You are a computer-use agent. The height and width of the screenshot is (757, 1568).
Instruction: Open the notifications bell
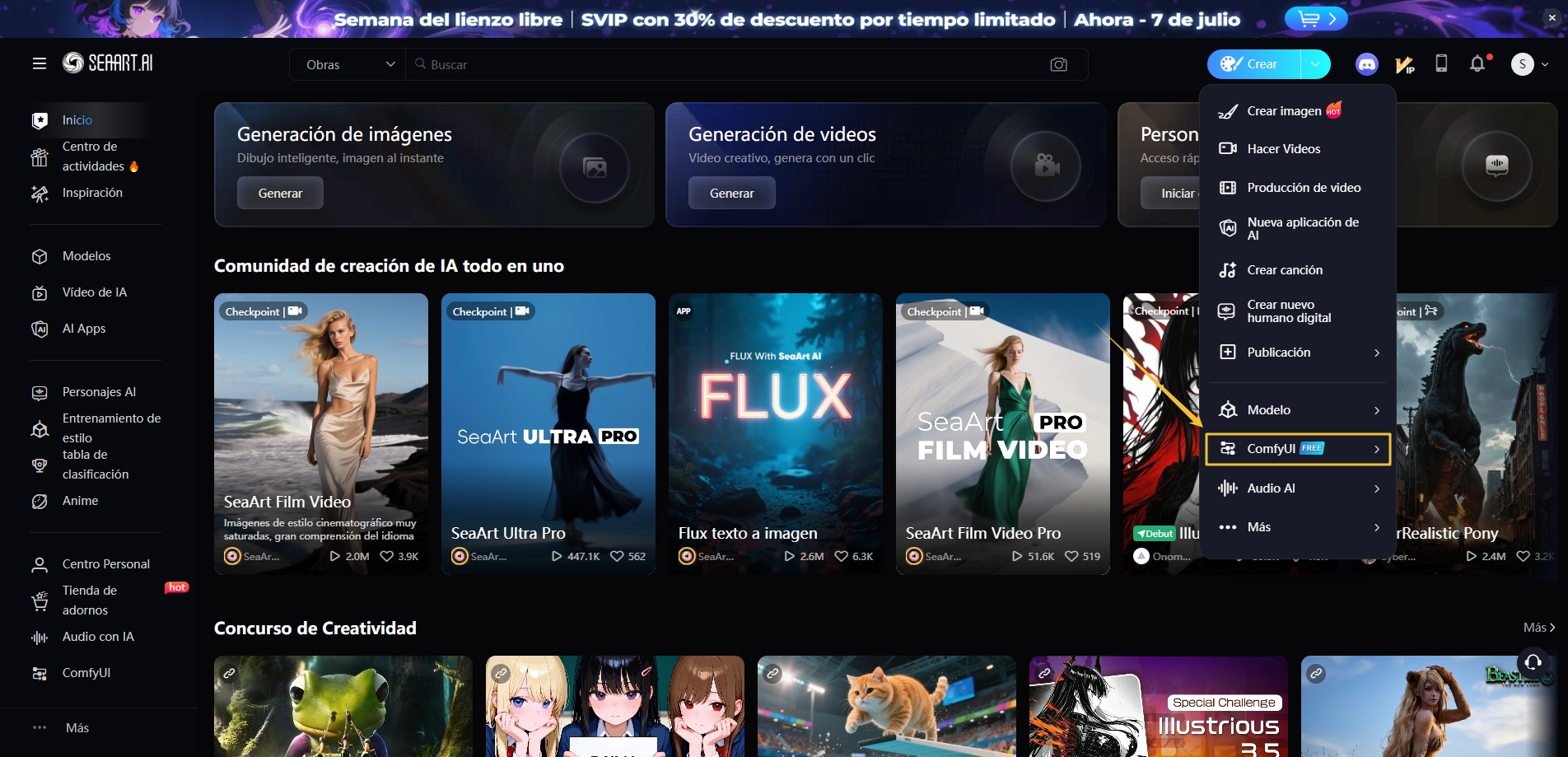(1477, 63)
